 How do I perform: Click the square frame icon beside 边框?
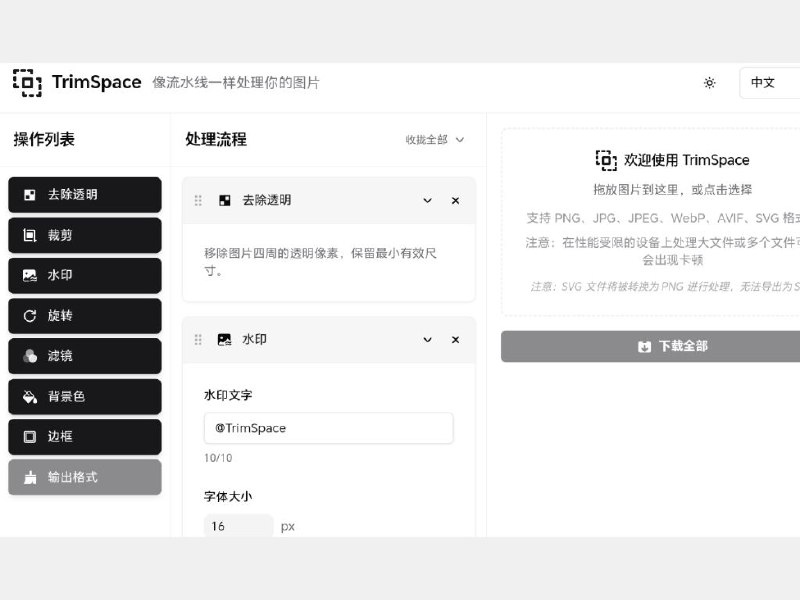30,437
